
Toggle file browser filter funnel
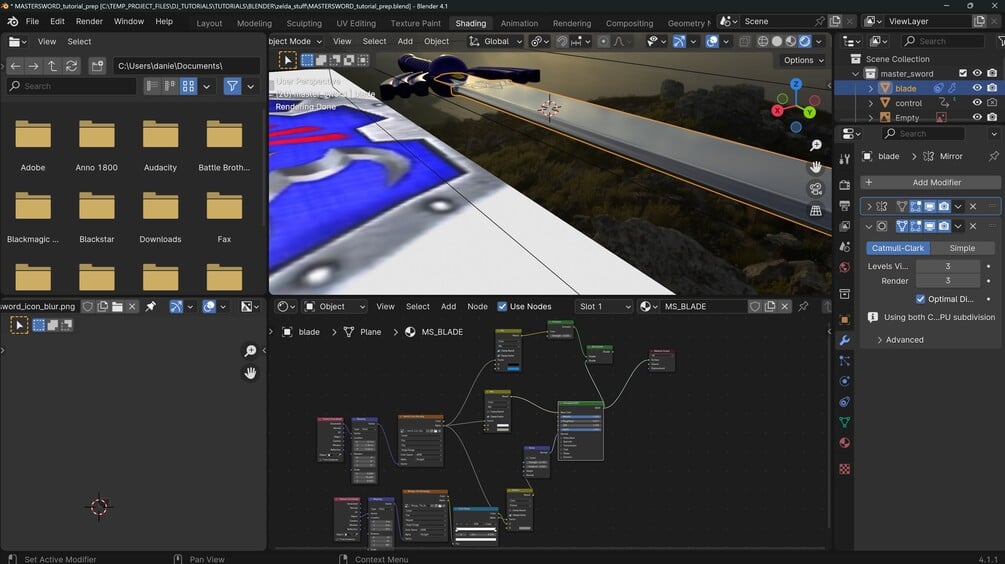click(x=232, y=86)
